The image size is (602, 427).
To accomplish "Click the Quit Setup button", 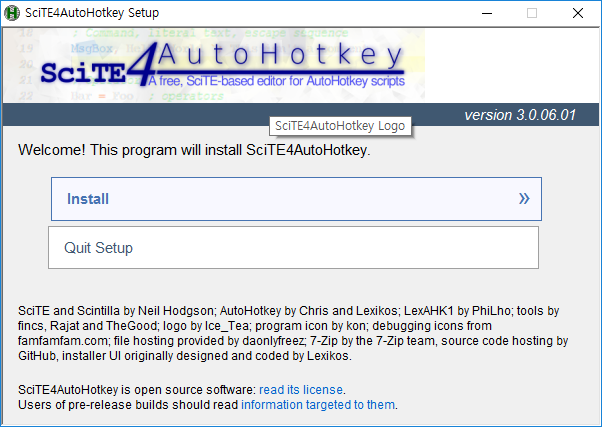I will click(x=293, y=248).
